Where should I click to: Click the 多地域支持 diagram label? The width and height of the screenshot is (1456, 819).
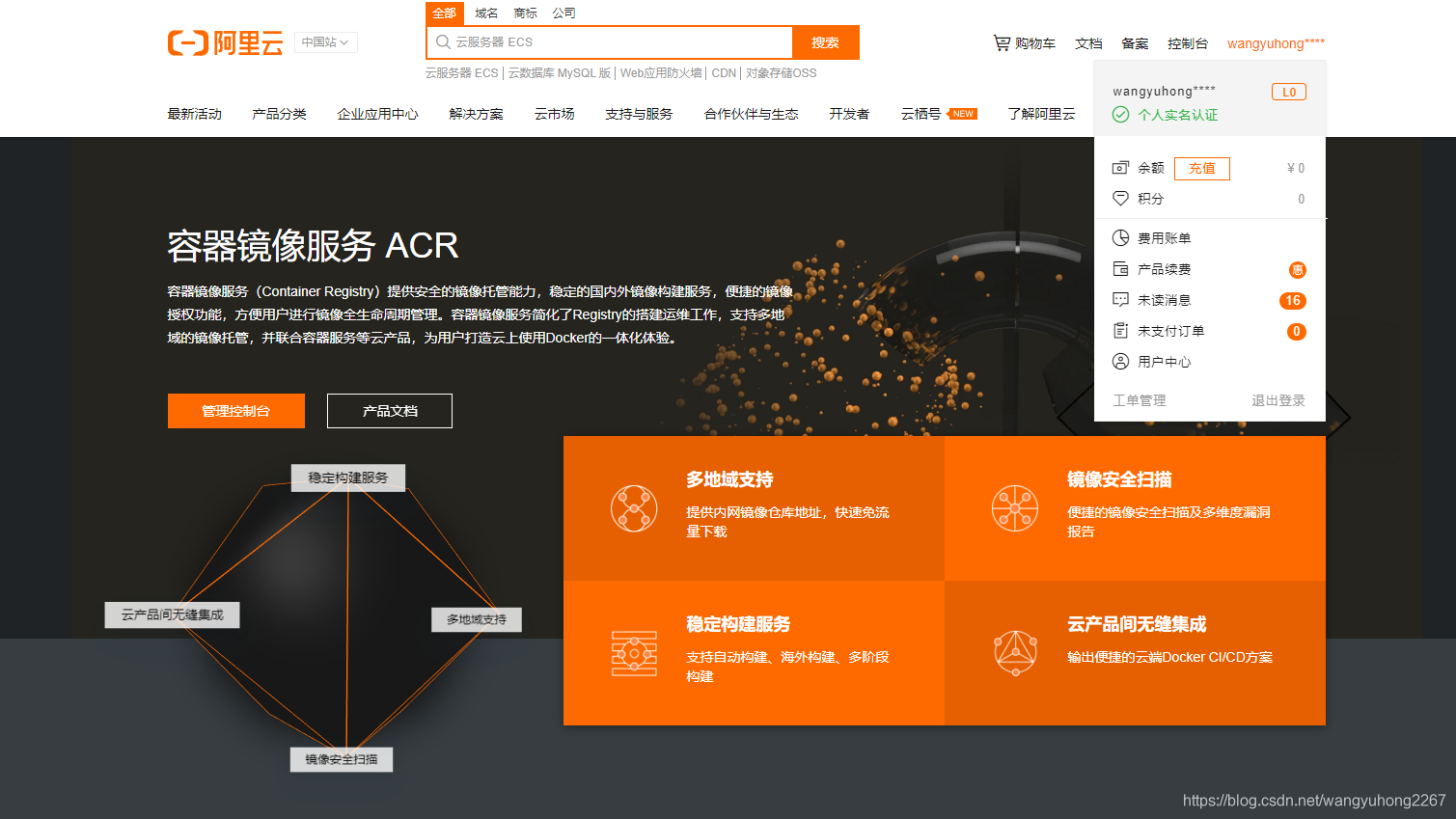[x=477, y=619]
